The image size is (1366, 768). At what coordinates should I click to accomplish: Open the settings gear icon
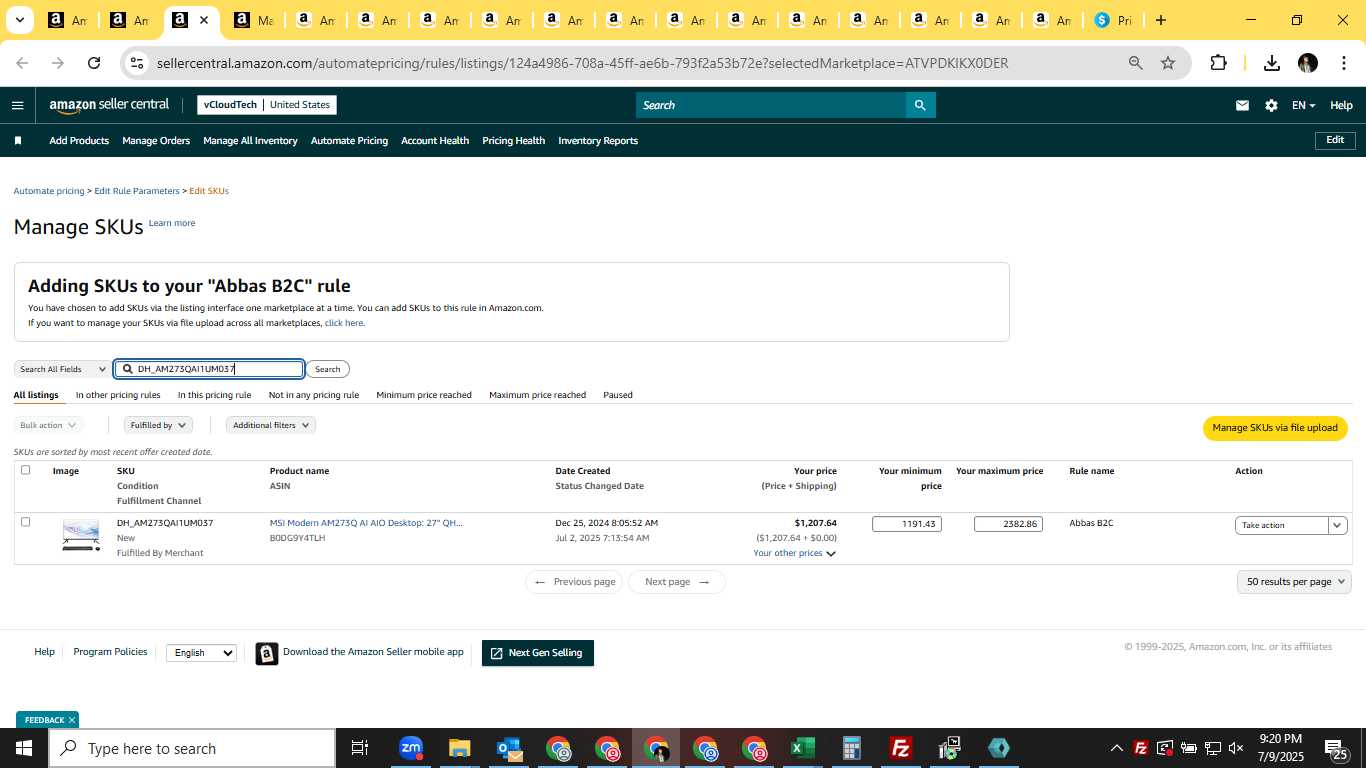pyautogui.click(x=1271, y=105)
